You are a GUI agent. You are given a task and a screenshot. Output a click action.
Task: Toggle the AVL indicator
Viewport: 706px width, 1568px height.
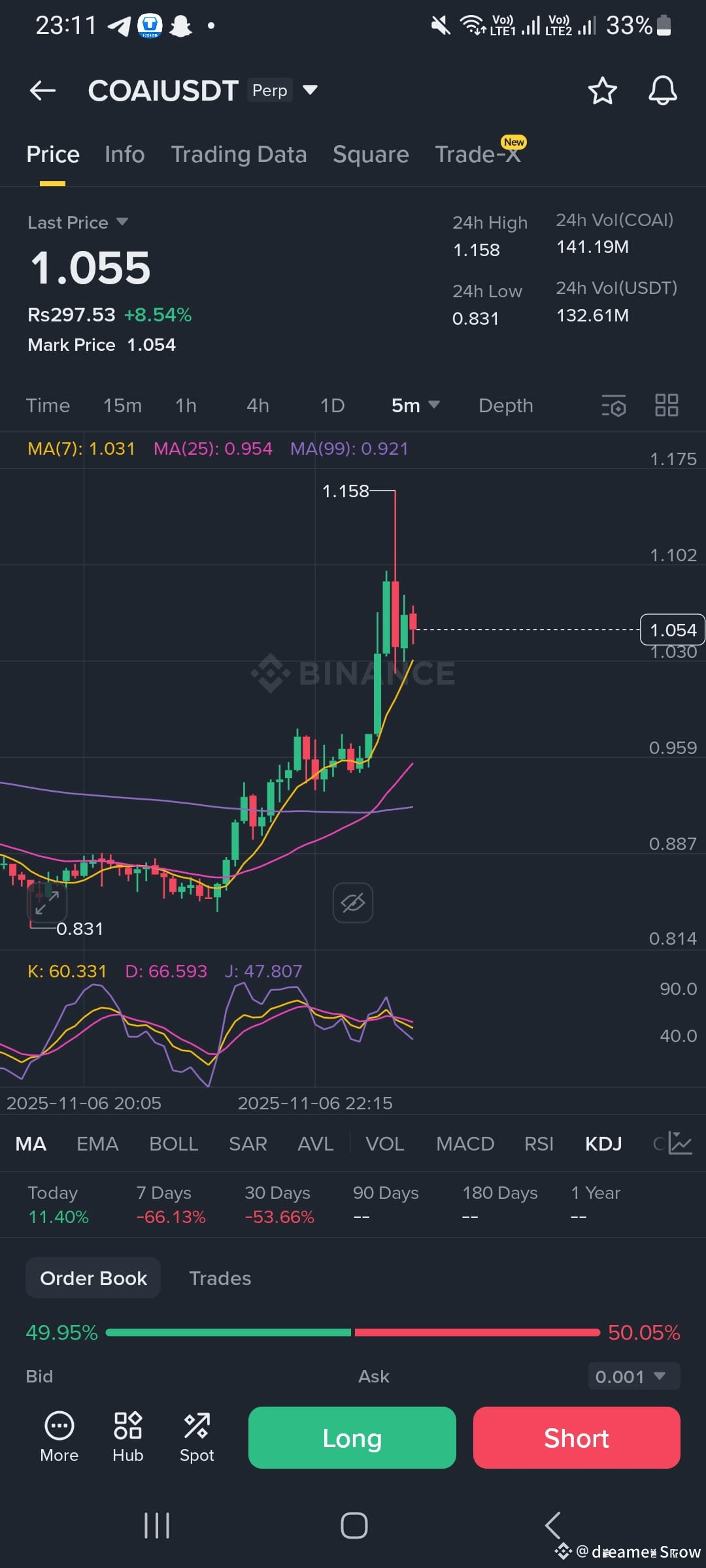pos(315,1143)
